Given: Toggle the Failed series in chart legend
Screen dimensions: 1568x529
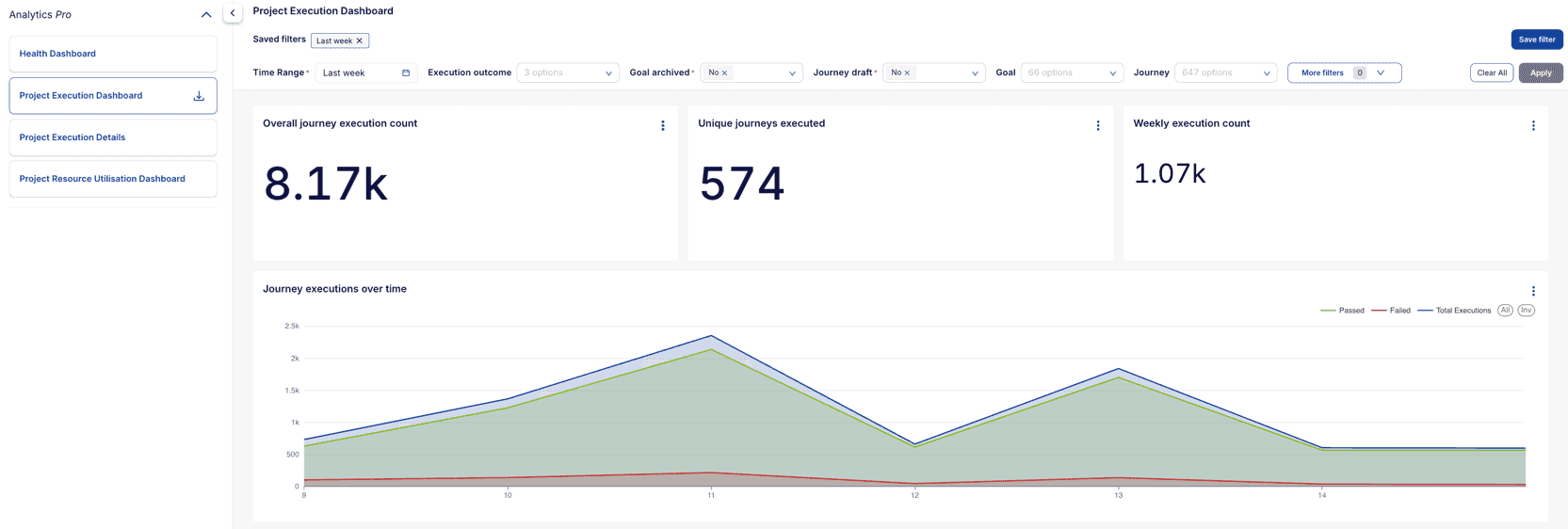Looking at the screenshot, I should 1392,311.
